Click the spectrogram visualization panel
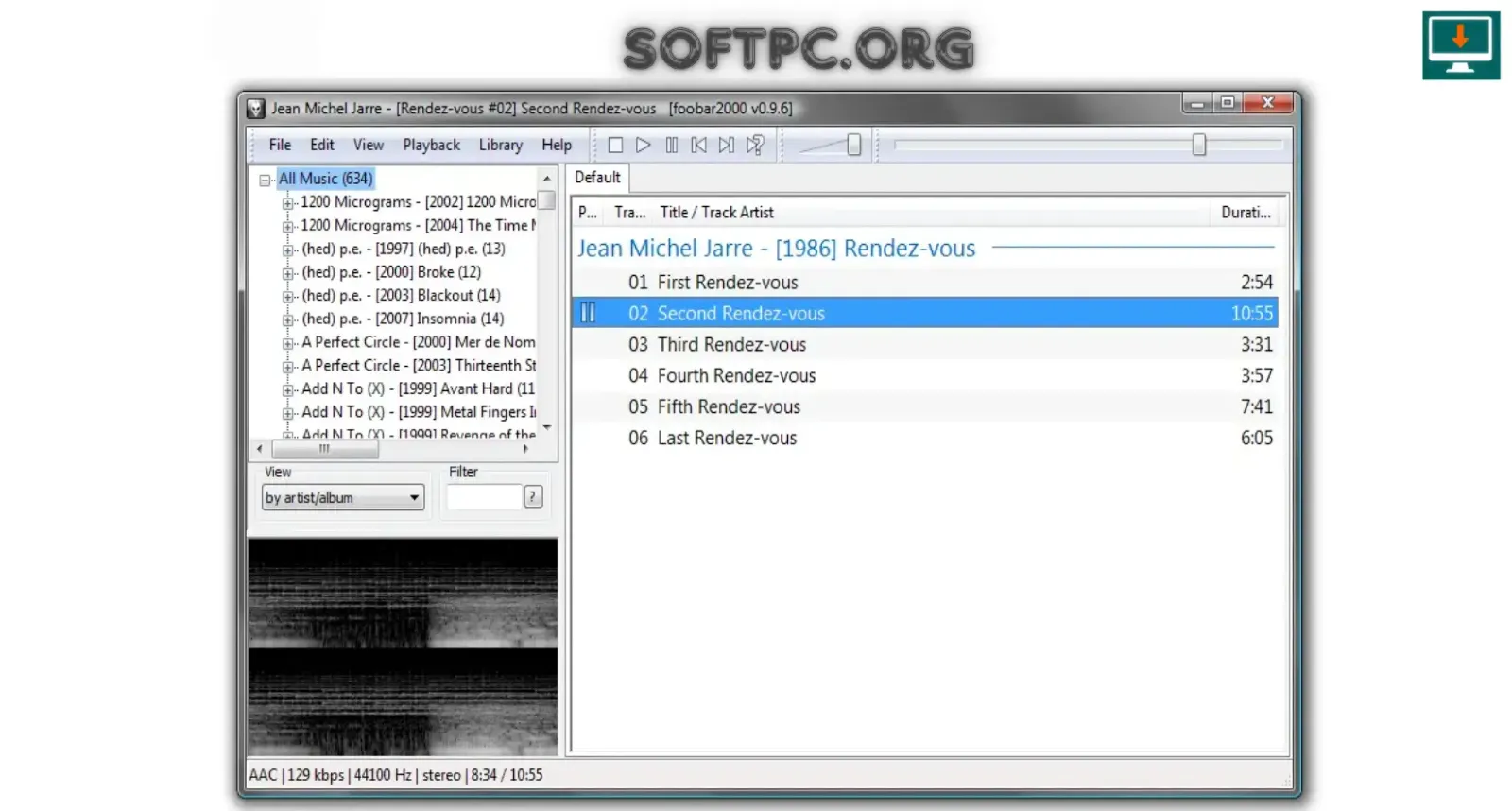 point(403,647)
